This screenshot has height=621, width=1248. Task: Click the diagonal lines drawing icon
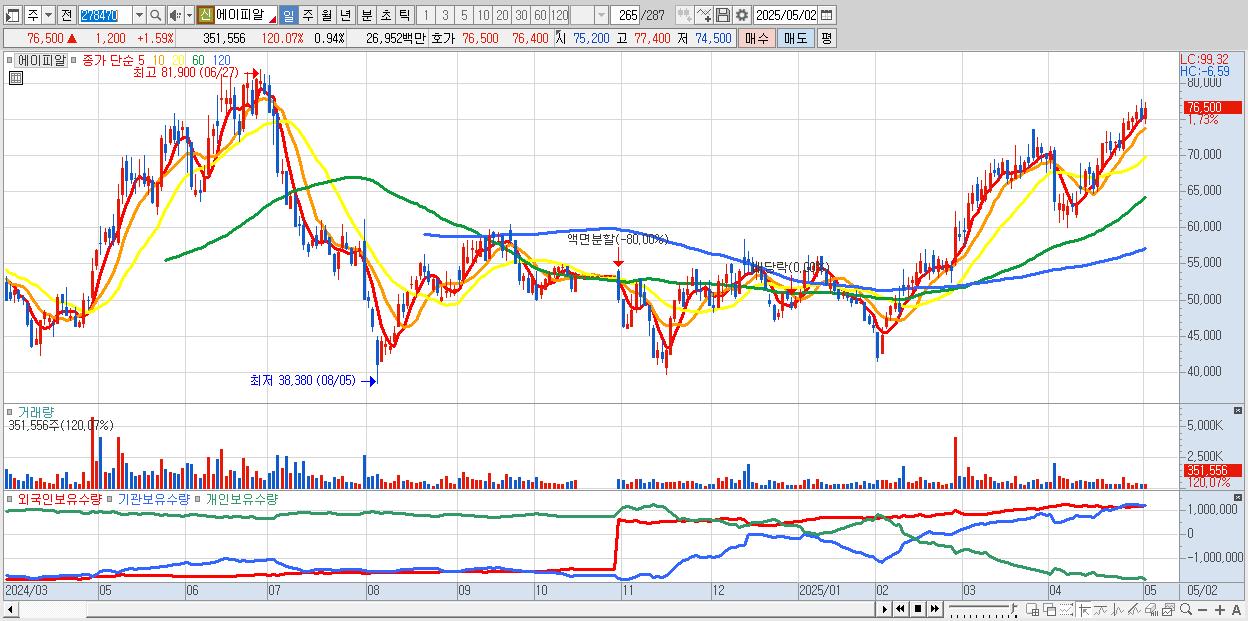coord(1134,609)
